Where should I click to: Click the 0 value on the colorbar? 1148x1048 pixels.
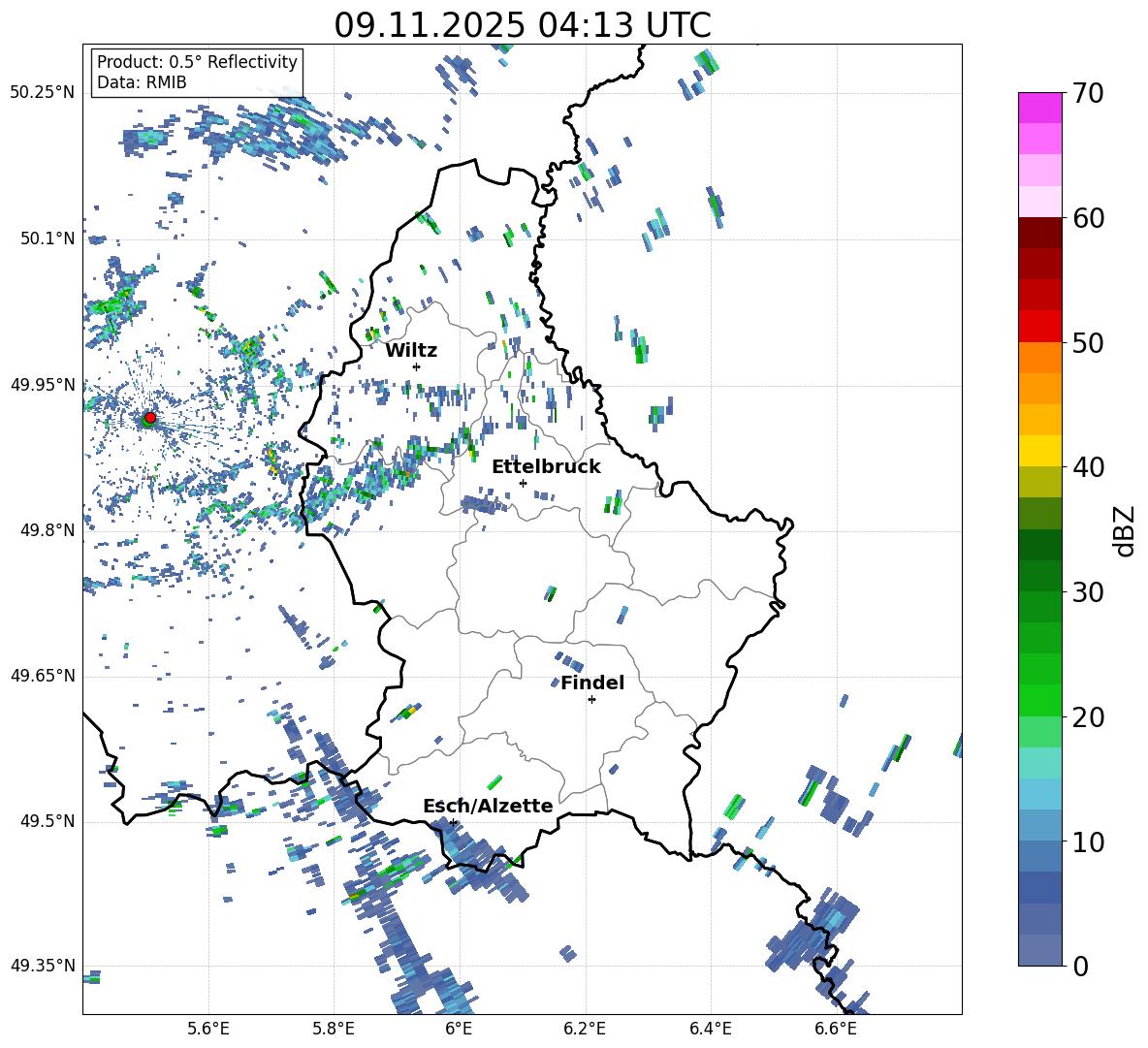(x=1081, y=967)
